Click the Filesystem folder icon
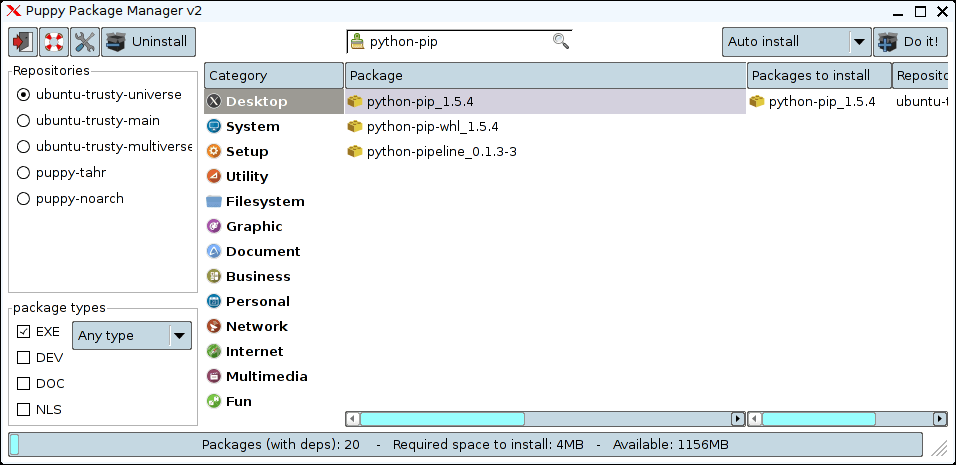 pos(213,201)
